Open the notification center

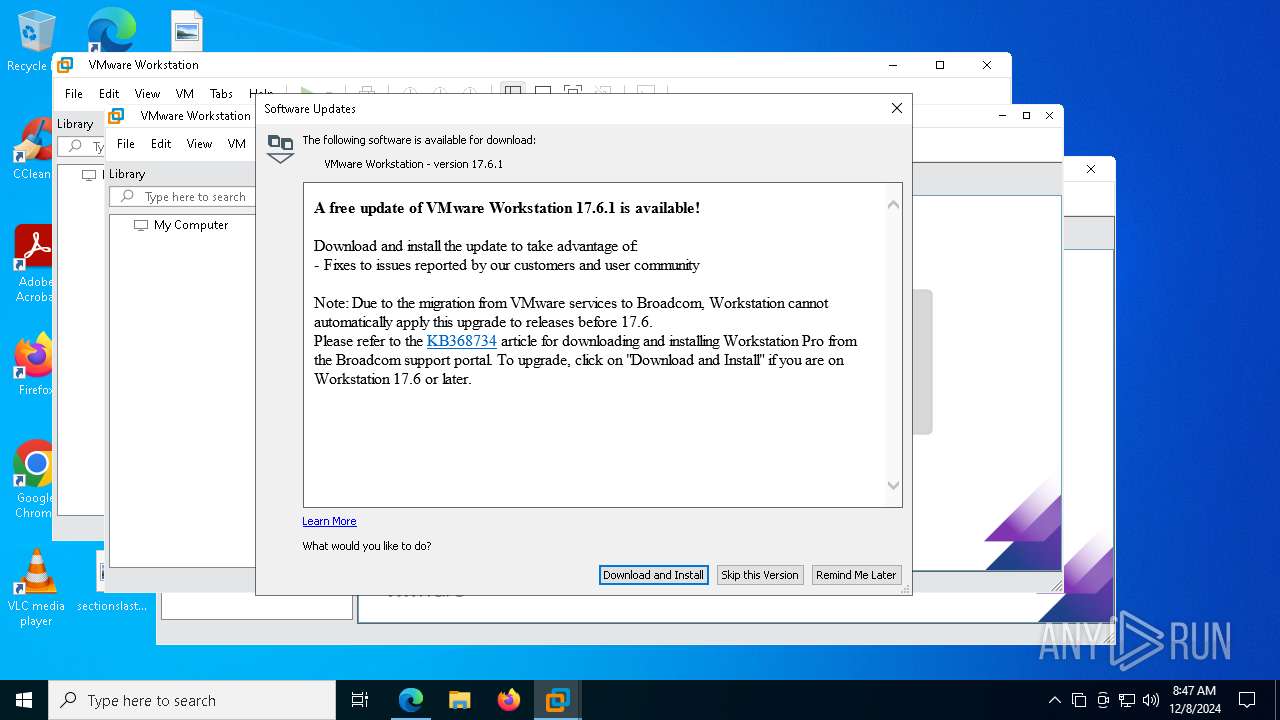pos(1247,700)
